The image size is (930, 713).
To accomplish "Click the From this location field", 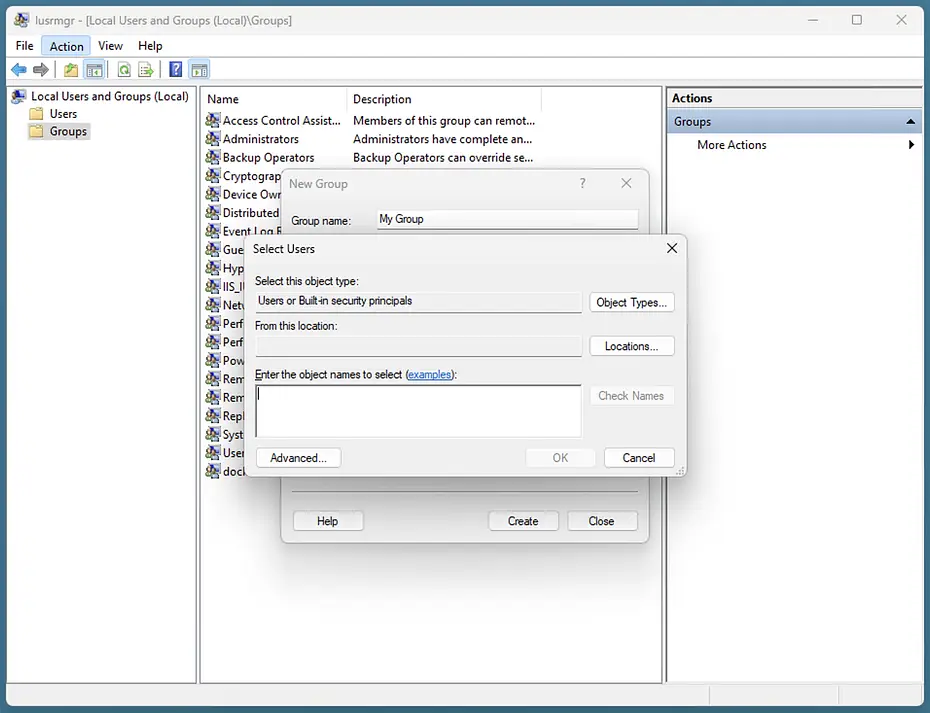I will click(418, 346).
